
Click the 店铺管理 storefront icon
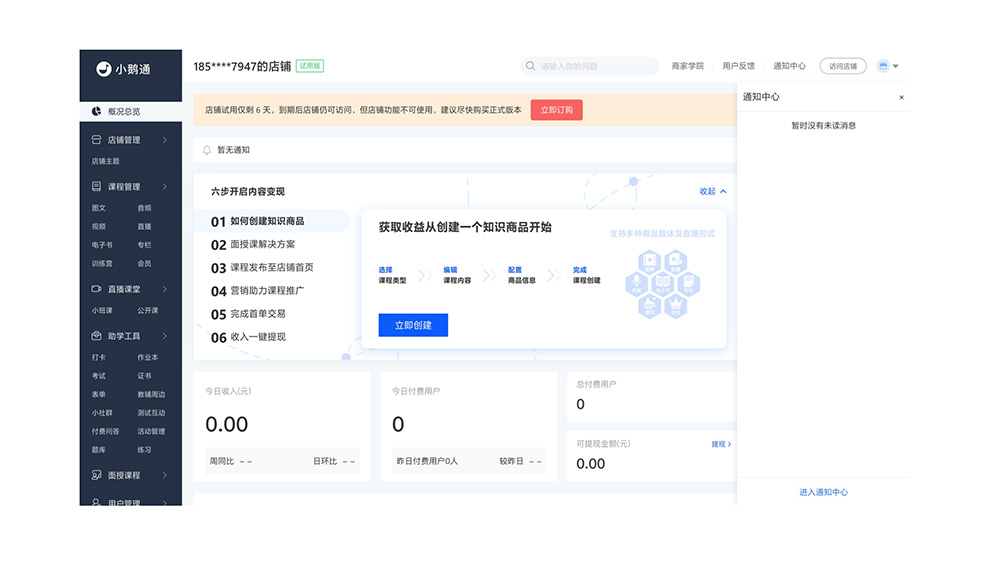coord(96,140)
